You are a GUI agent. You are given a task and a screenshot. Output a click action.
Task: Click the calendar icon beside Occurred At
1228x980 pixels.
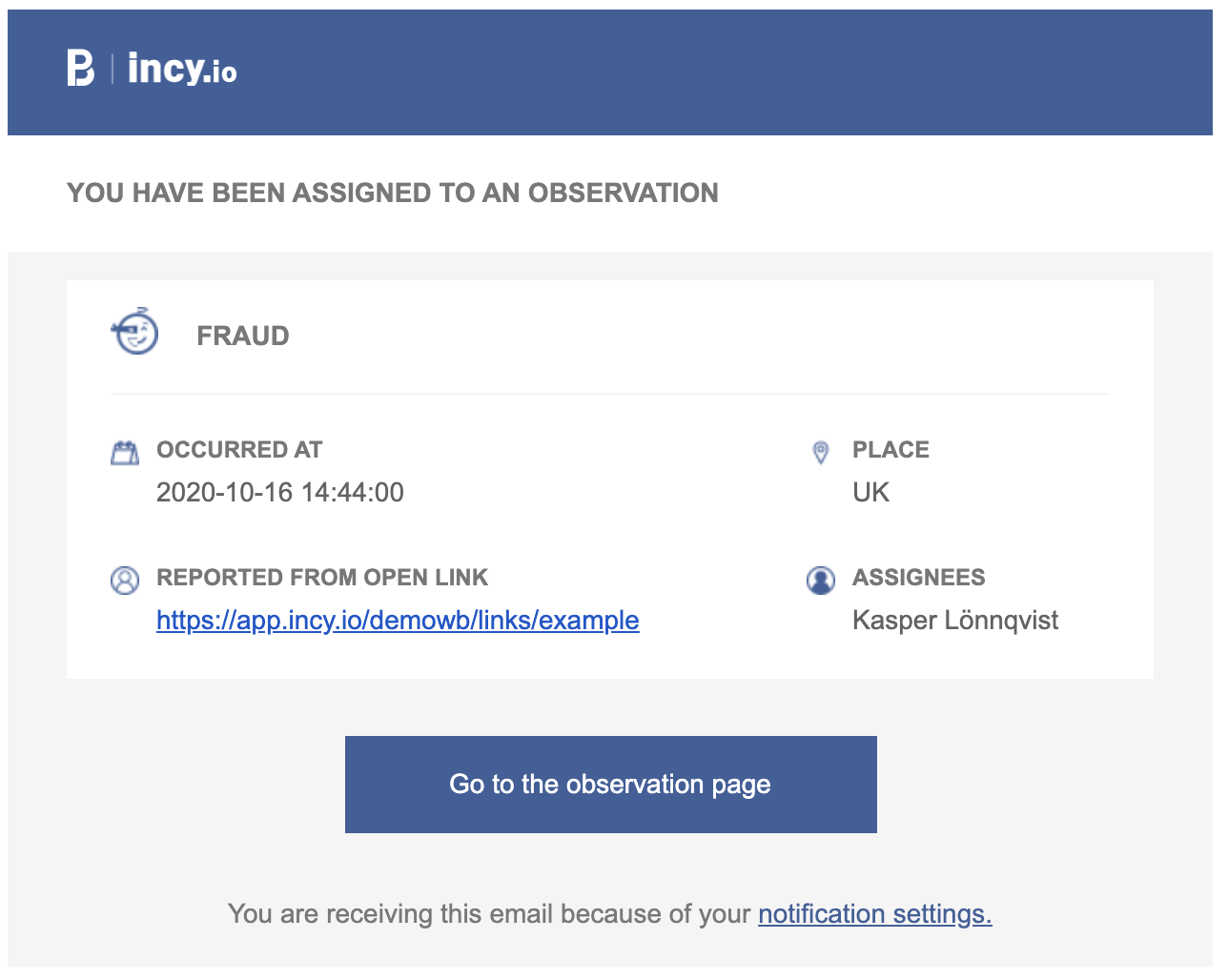[125, 452]
